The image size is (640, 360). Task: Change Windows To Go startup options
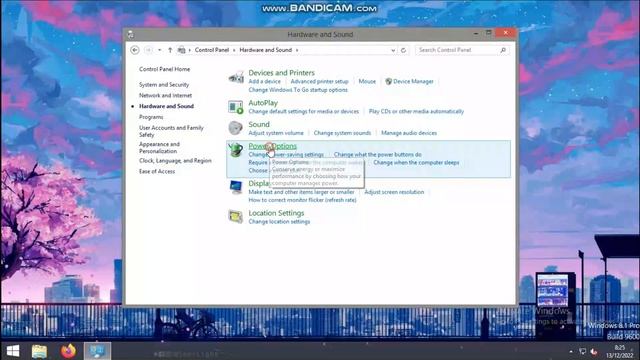[298, 90]
